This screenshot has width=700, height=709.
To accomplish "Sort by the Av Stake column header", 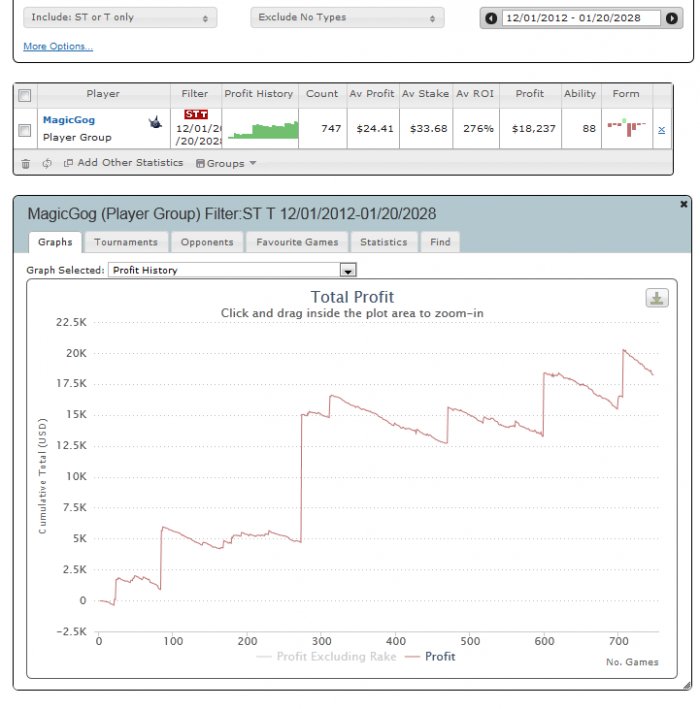I will pyautogui.click(x=426, y=94).
